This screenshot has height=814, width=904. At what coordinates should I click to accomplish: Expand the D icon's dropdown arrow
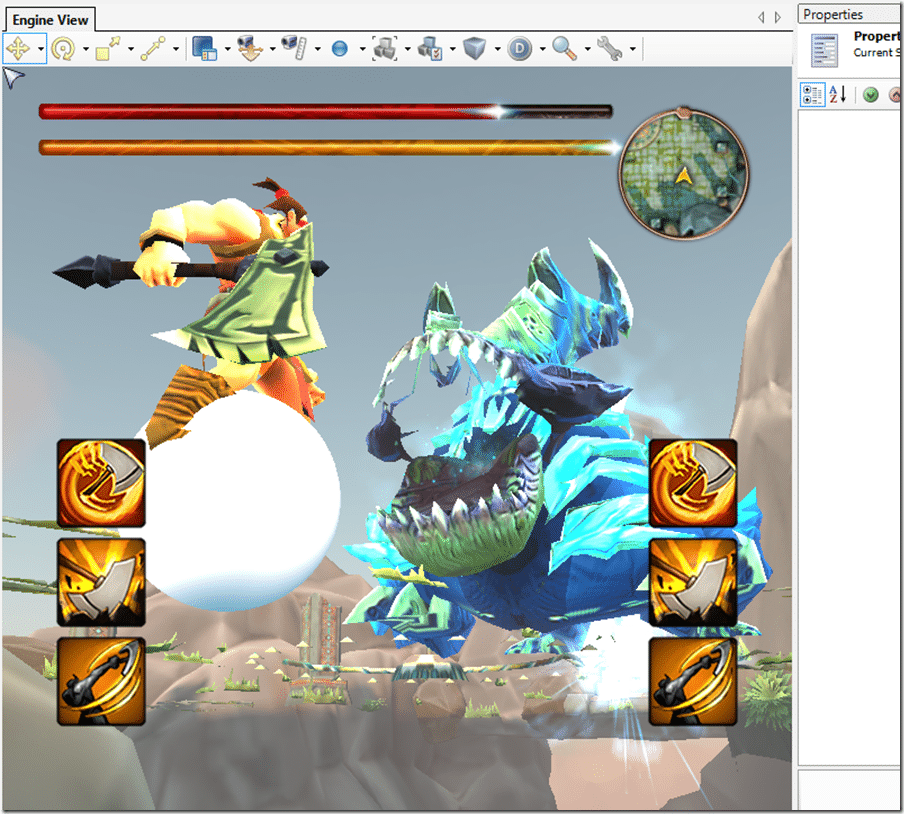[x=542, y=49]
